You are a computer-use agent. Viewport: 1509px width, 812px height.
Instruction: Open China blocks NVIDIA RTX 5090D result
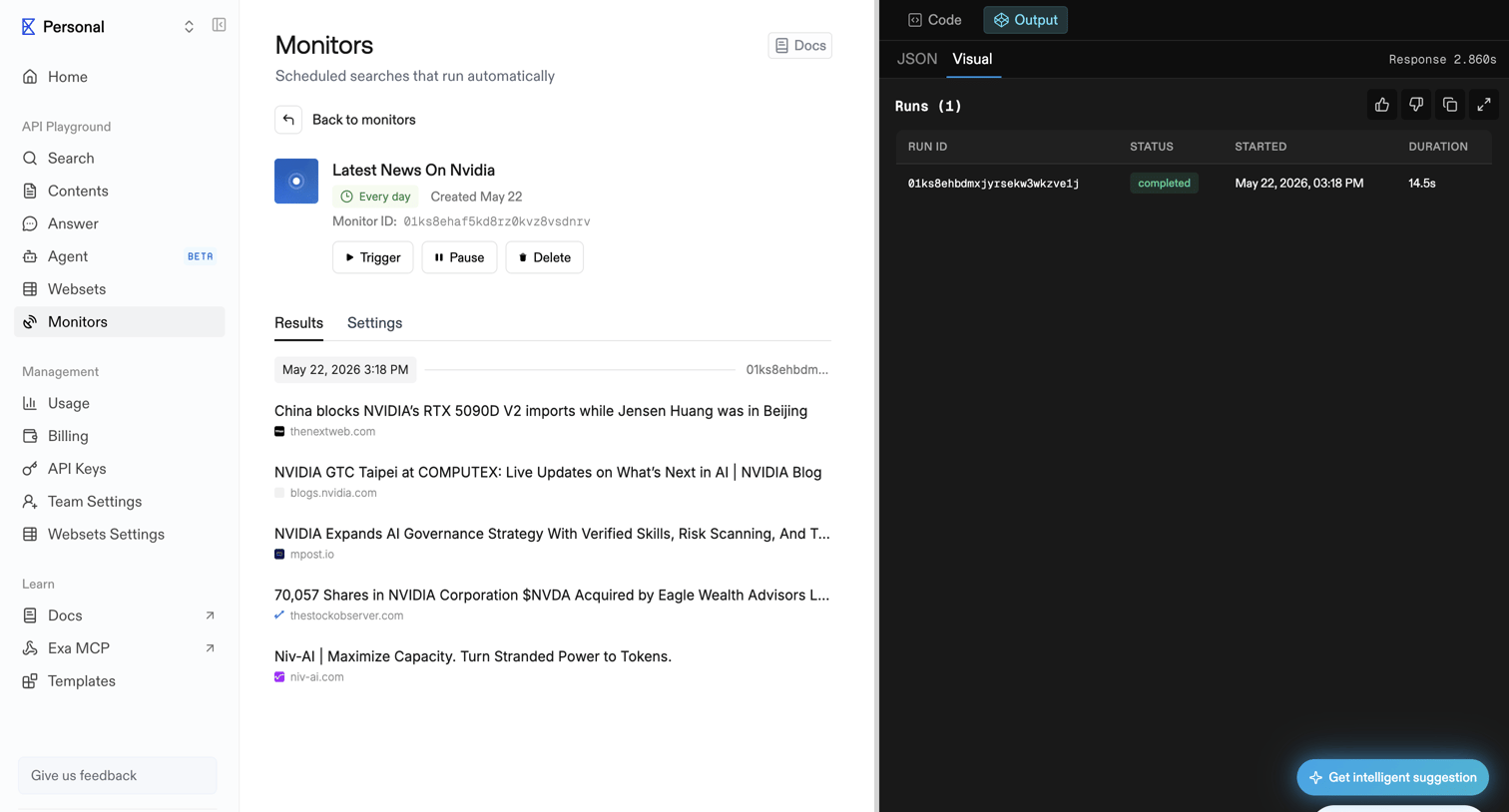tap(541, 411)
